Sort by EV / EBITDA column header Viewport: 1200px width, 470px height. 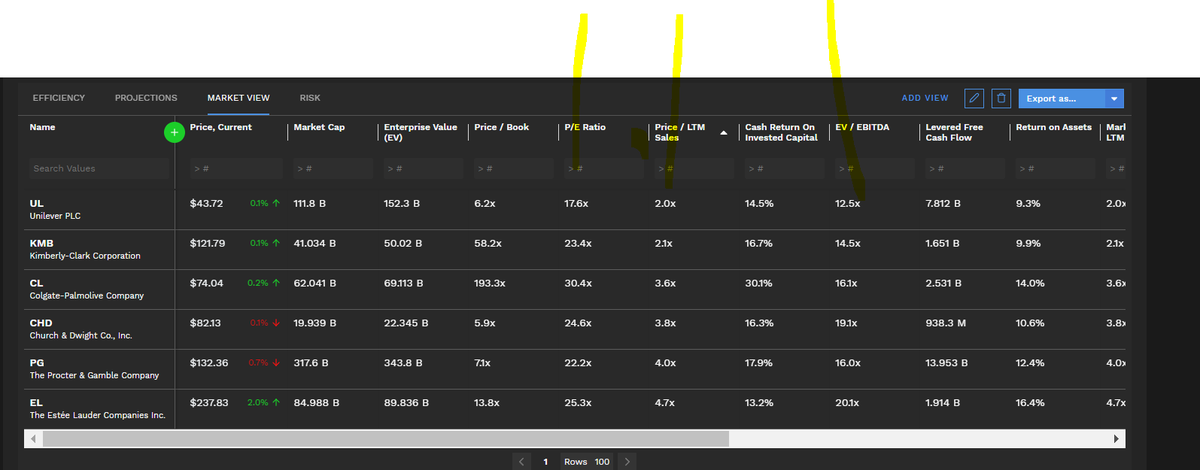pyautogui.click(x=862, y=127)
